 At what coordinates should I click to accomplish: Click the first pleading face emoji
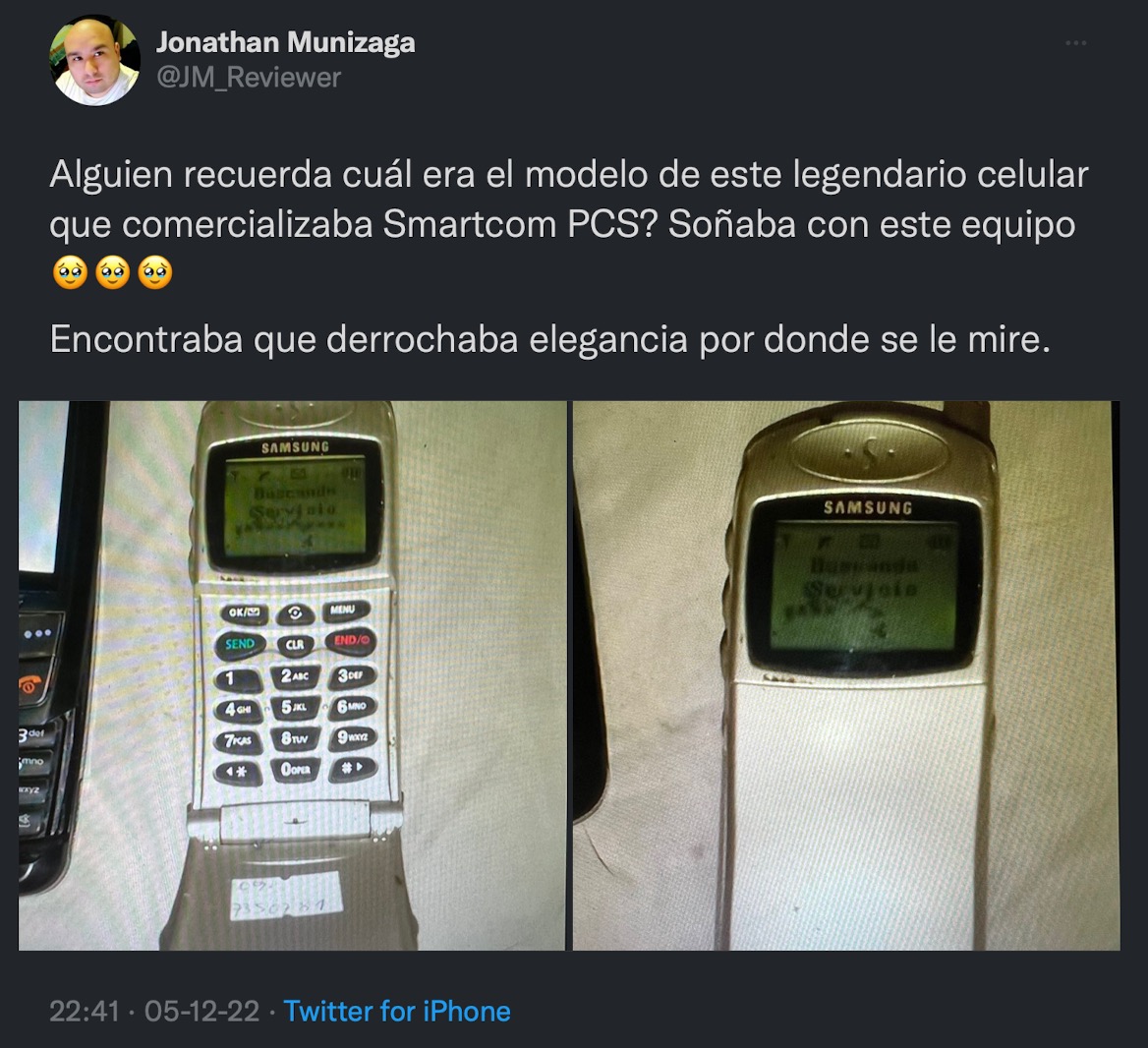pos(71,272)
